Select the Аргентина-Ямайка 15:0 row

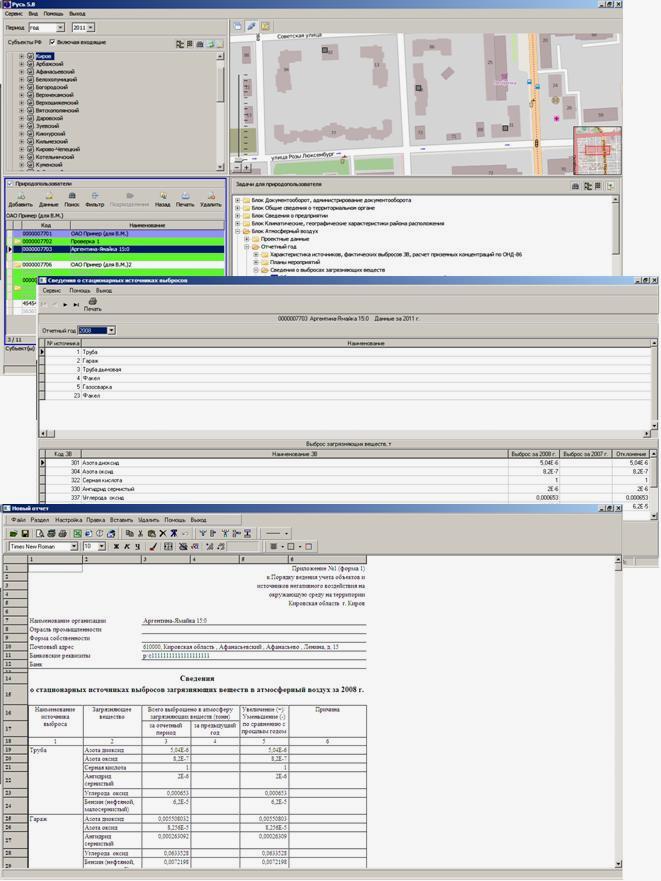[x=100, y=249]
